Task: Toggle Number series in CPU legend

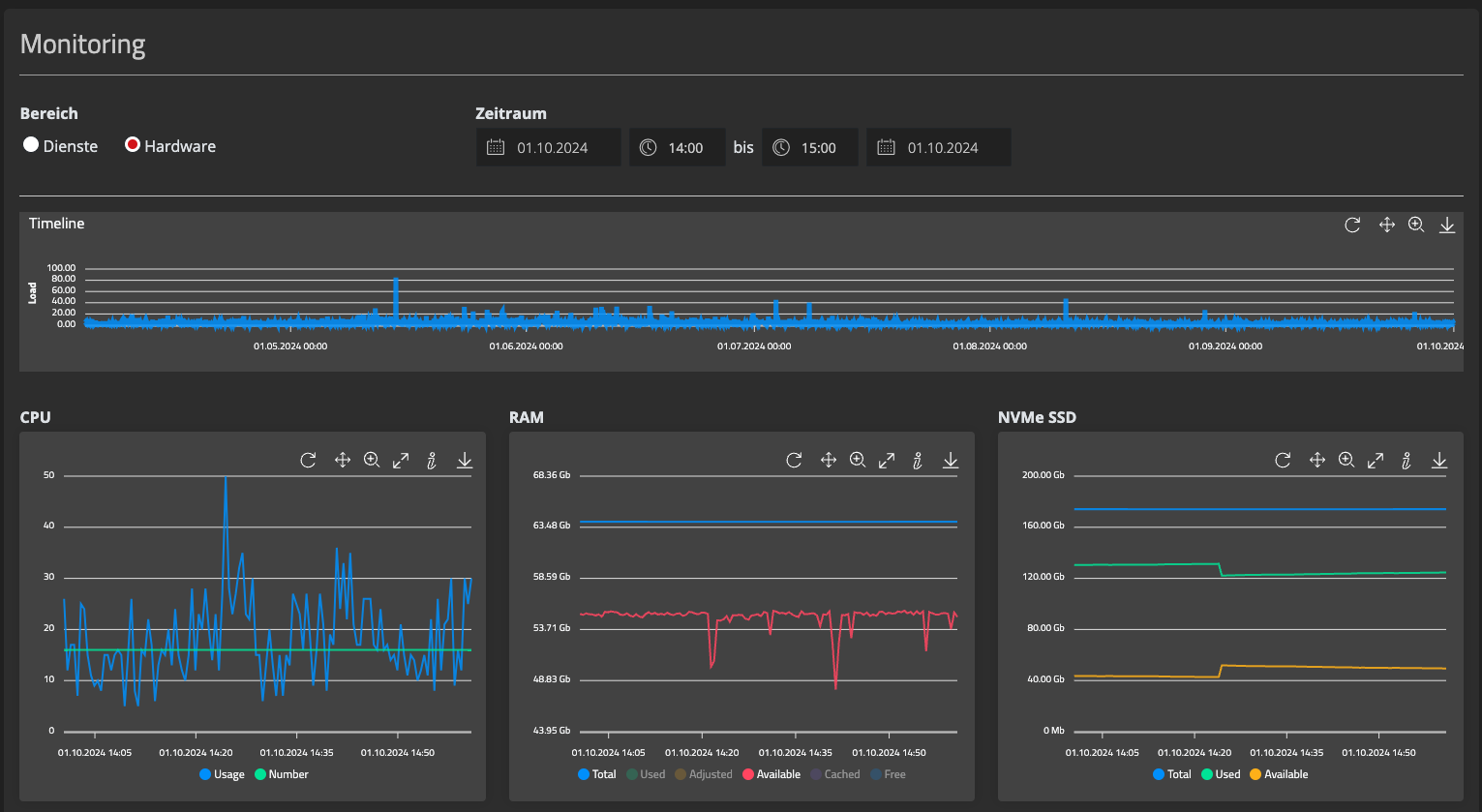Action: [282, 774]
